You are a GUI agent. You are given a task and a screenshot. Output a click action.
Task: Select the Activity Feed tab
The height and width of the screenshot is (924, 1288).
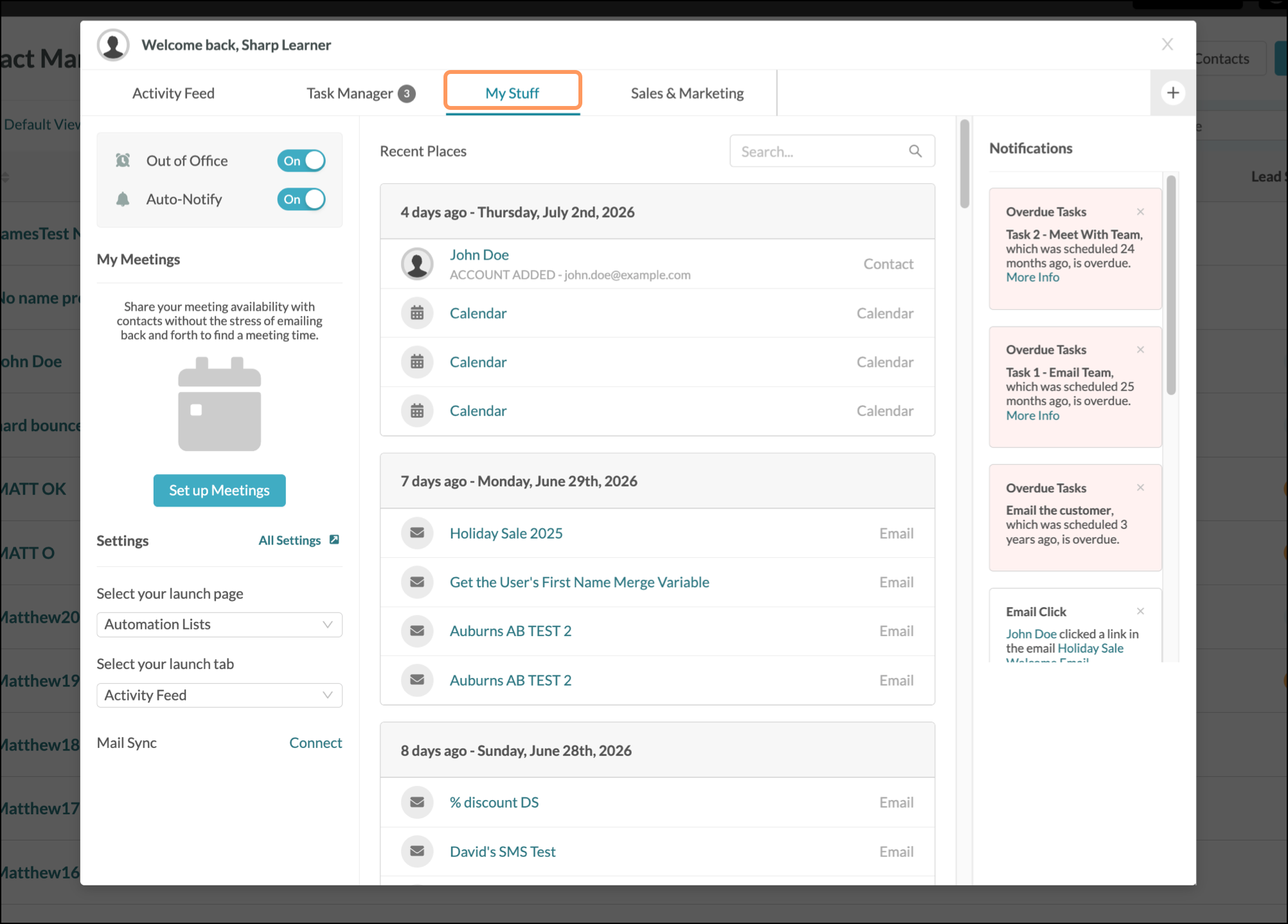174,93
